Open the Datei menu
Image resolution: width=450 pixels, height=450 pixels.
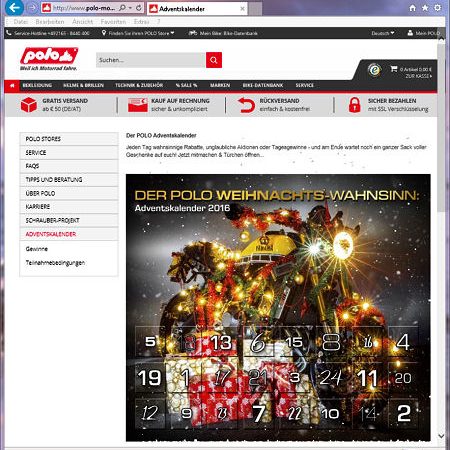click(21, 22)
